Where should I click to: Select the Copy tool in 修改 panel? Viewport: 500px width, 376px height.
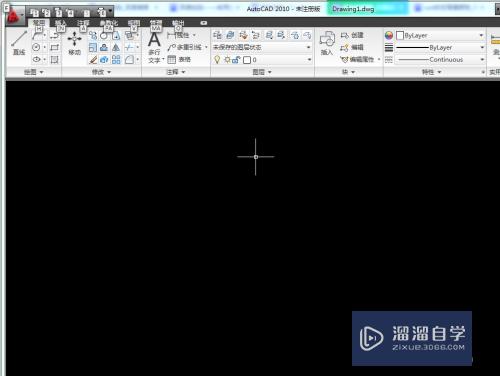(x=93, y=35)
